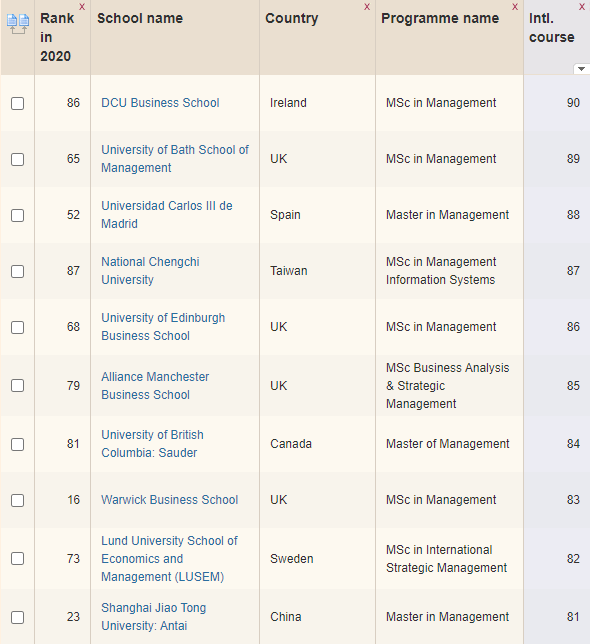Open National Chengchi University link
Viewport: 590px width, 644px height.
[x=150, y=271]
